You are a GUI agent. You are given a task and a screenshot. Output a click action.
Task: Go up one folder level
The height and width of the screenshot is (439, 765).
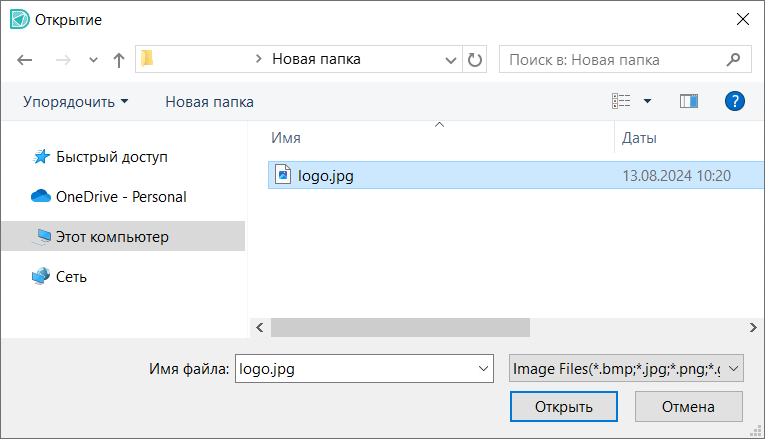[119, 60]
